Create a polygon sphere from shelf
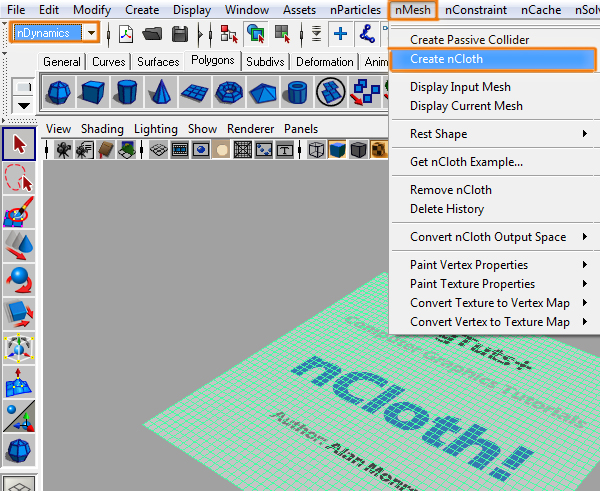Screen dimensions: 600x491 tap(59, 92)
